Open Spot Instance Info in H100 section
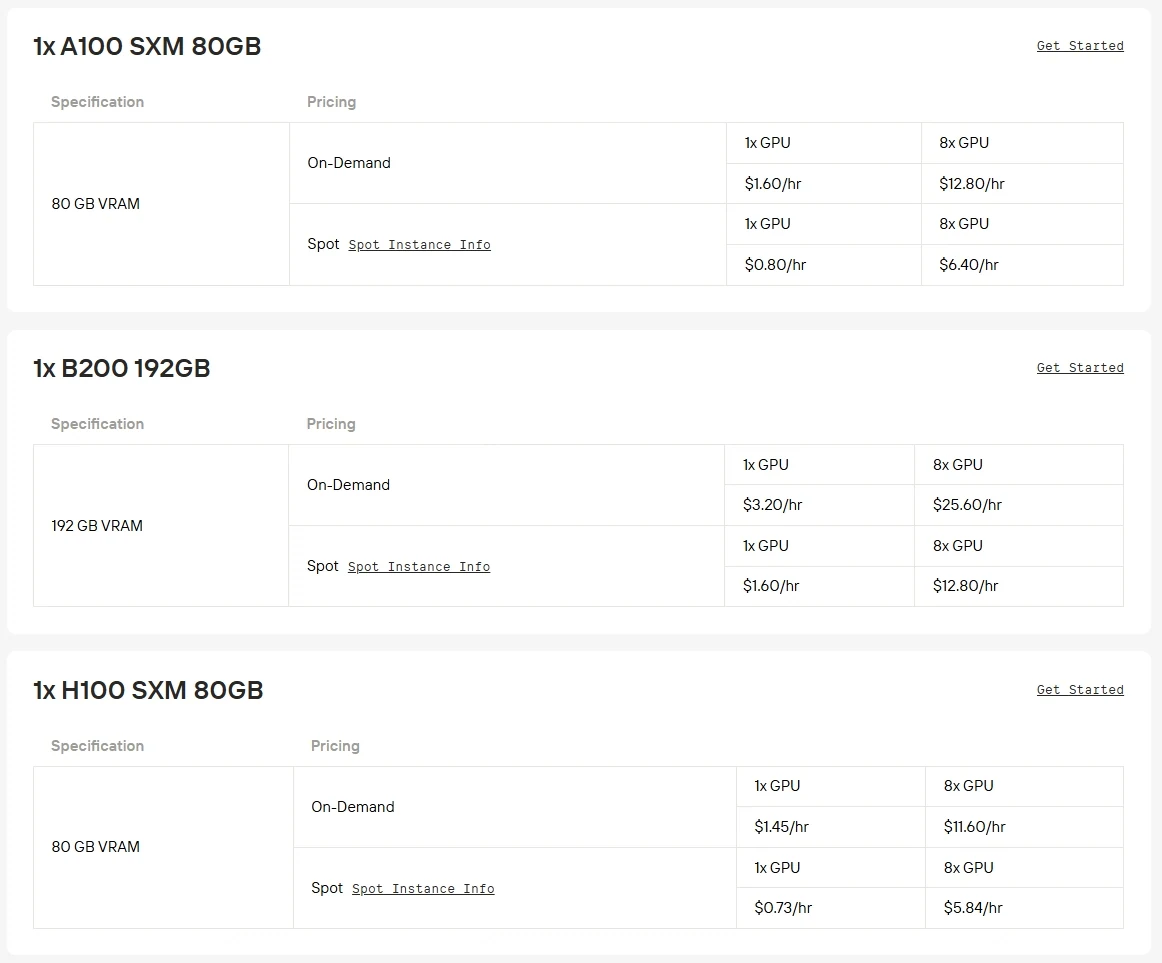The width and height of the screenshot is (1162, 963). [423, 888]
